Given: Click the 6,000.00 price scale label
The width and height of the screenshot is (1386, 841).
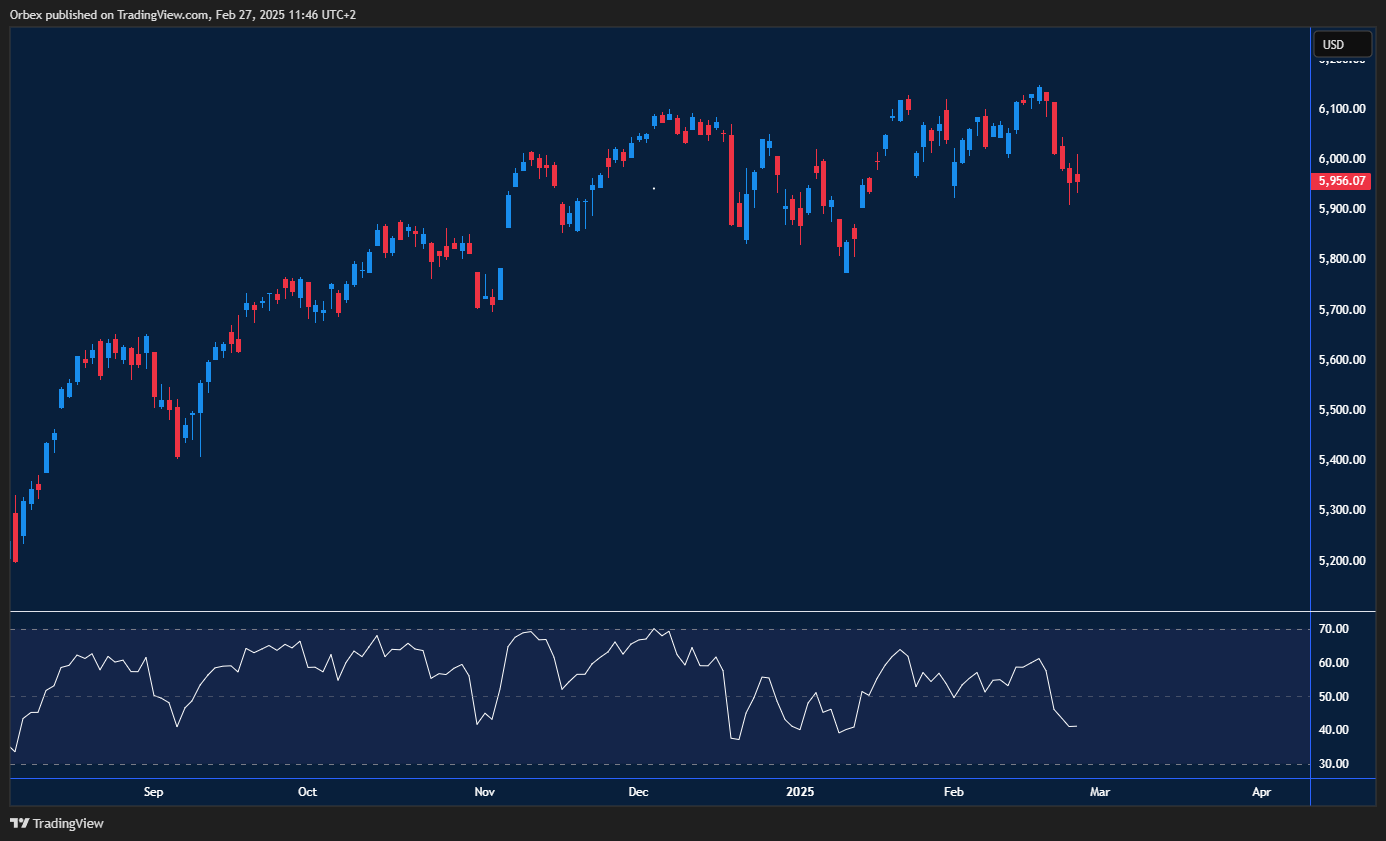Looking at the screenshot, I should tap(1342, 158).
